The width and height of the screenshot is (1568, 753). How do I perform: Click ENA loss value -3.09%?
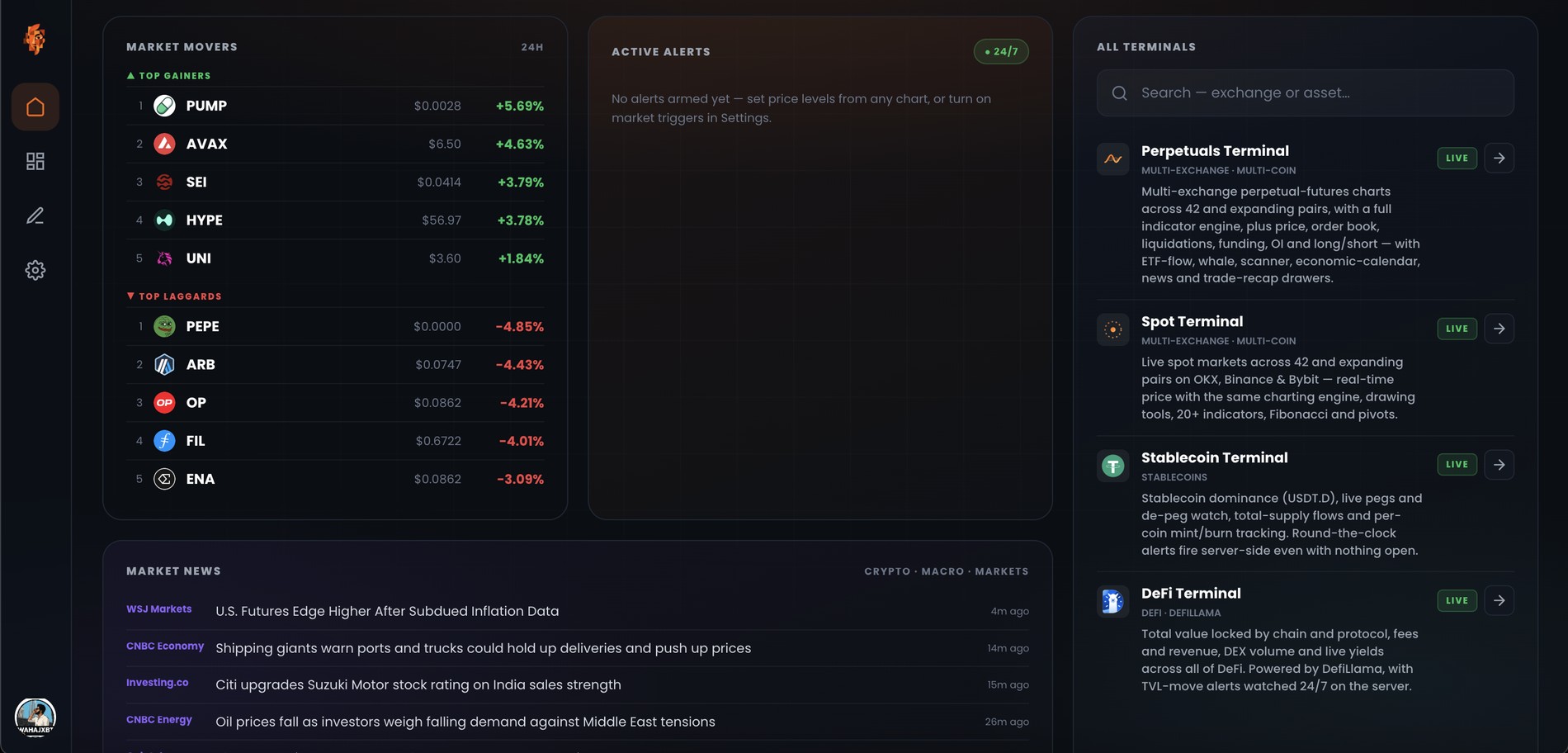tap(520, 479)
